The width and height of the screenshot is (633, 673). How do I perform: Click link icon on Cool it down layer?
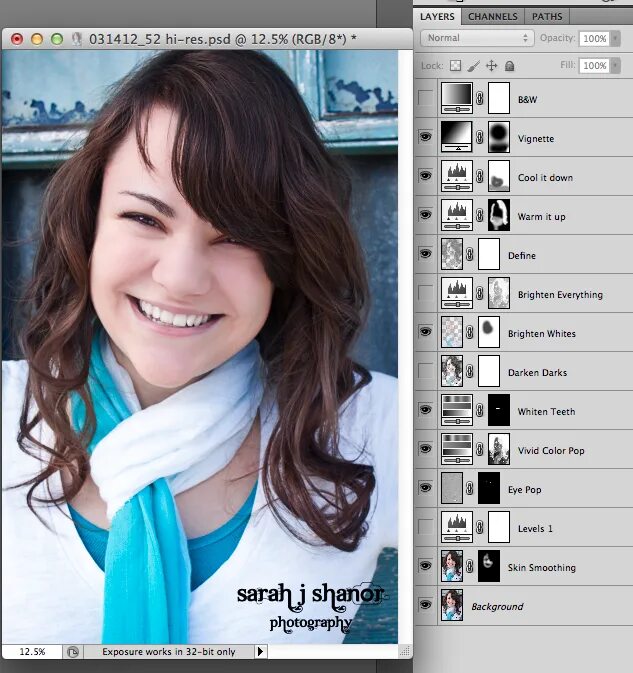point(480,176)
